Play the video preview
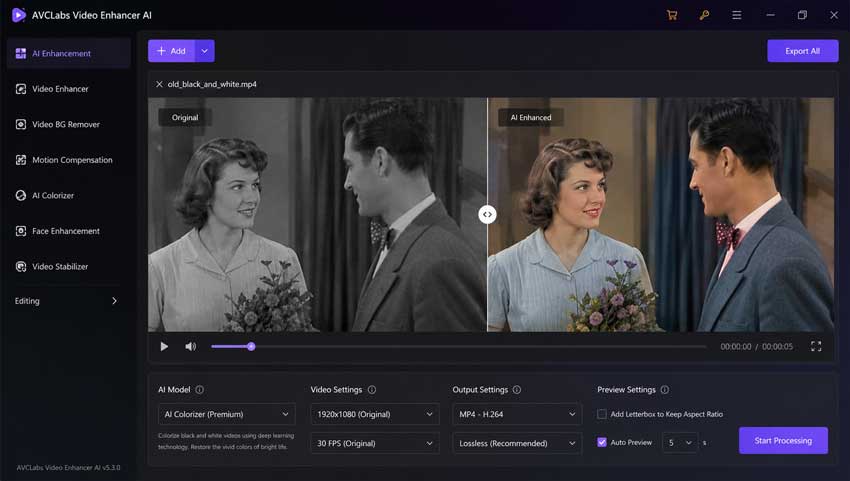The width and height of the screenshot is (850, 481). click(x=164, y=347)
